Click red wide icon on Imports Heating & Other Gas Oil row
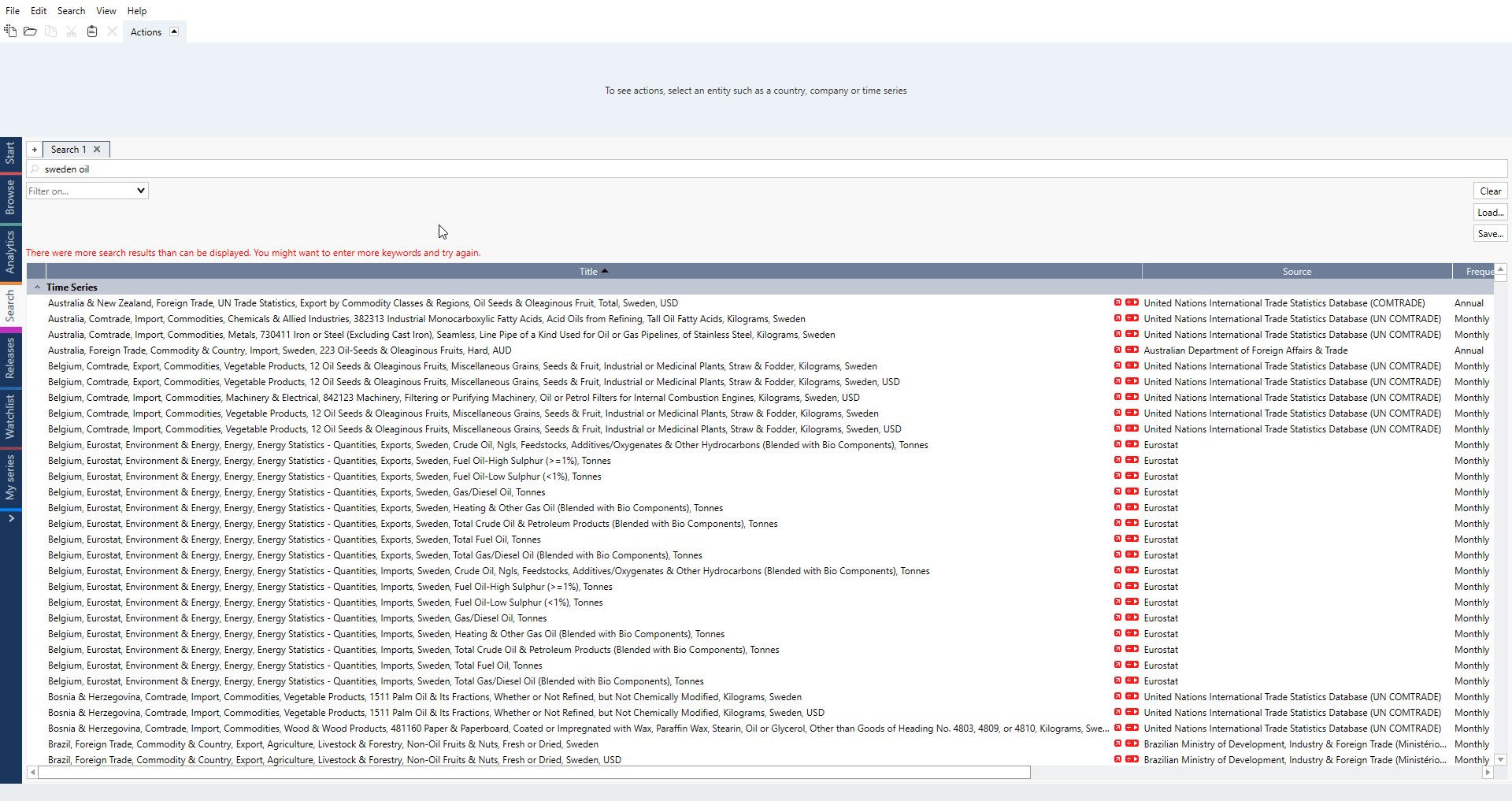1512x801 pixels. pos(1132,633)
